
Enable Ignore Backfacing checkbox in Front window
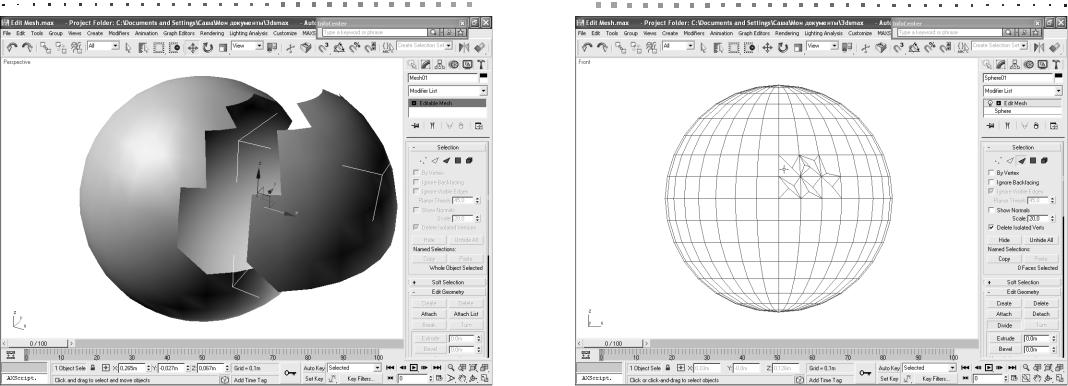pyautogui.click(x=991, y=182)
